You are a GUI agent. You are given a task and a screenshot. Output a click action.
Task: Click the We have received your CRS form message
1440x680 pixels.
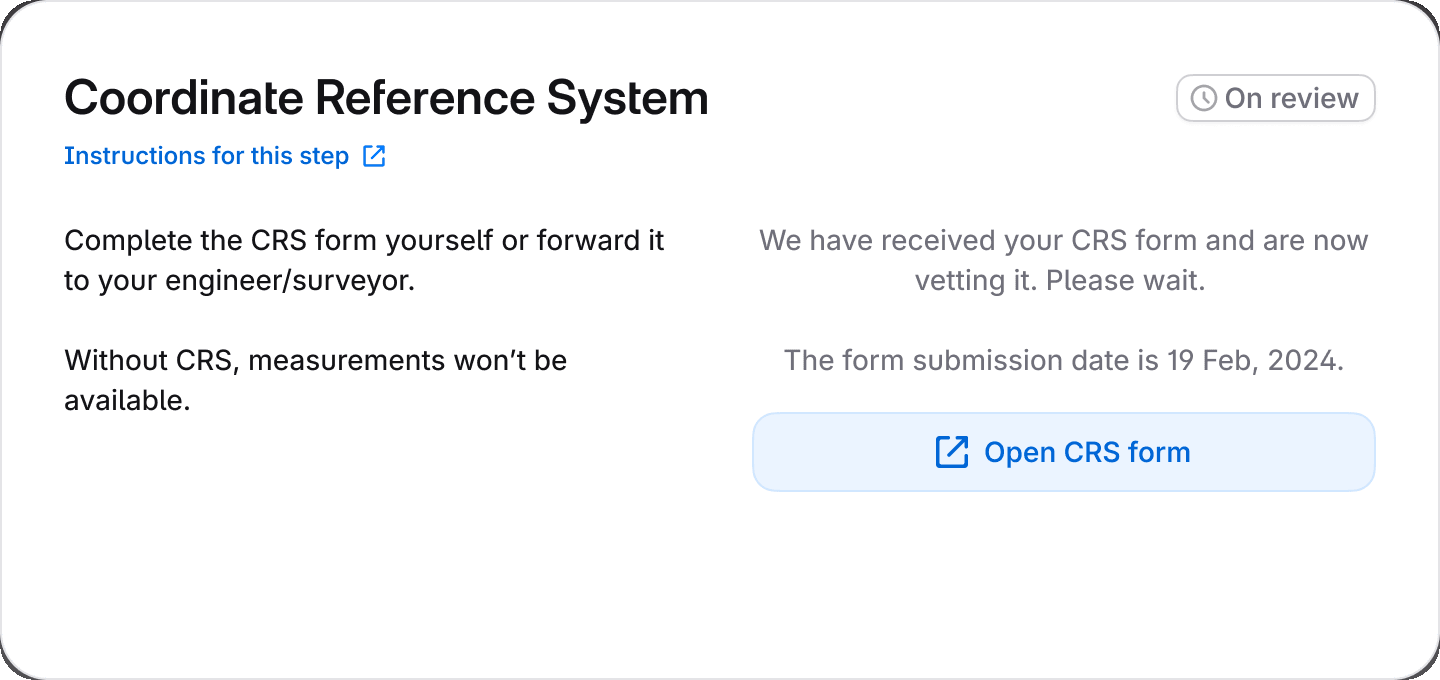[x=1064, y=260]
